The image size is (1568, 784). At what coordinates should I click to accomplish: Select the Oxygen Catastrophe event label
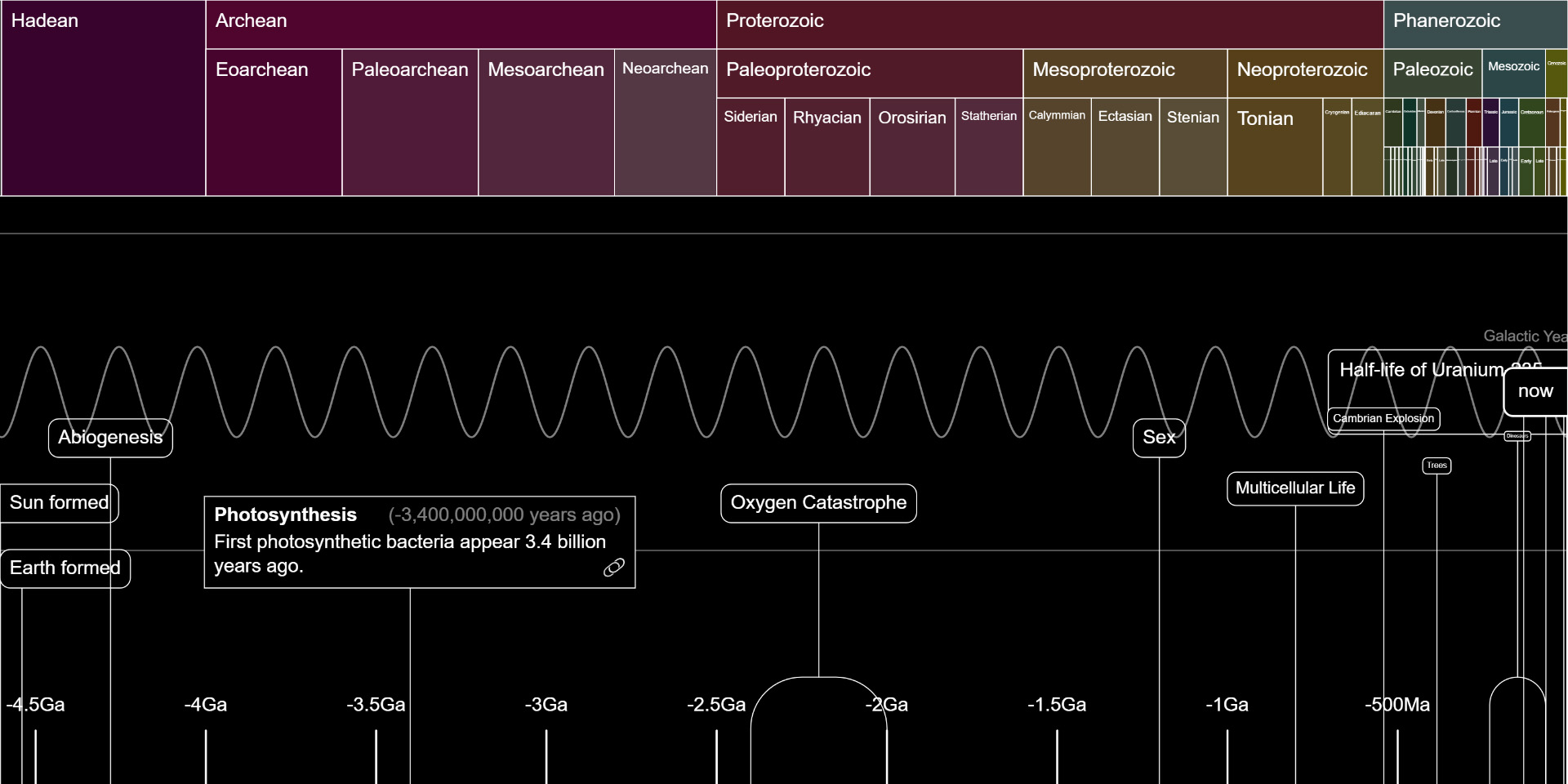(x=818, y=503)
